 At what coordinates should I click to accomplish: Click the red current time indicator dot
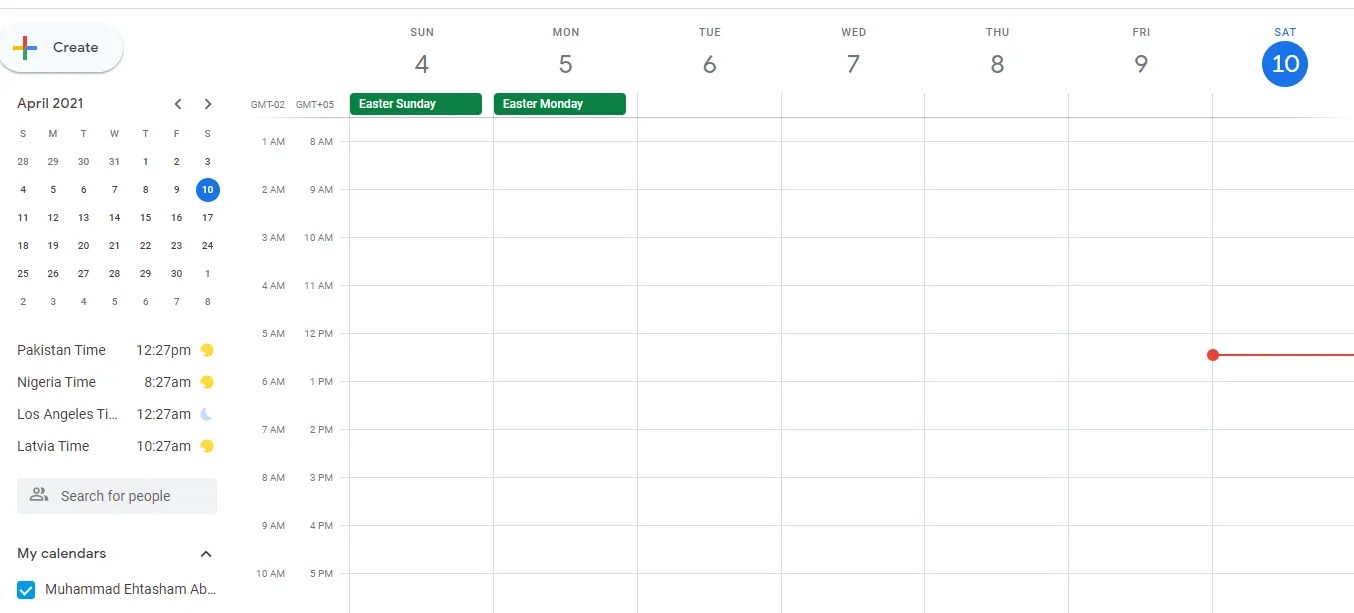1213,354
